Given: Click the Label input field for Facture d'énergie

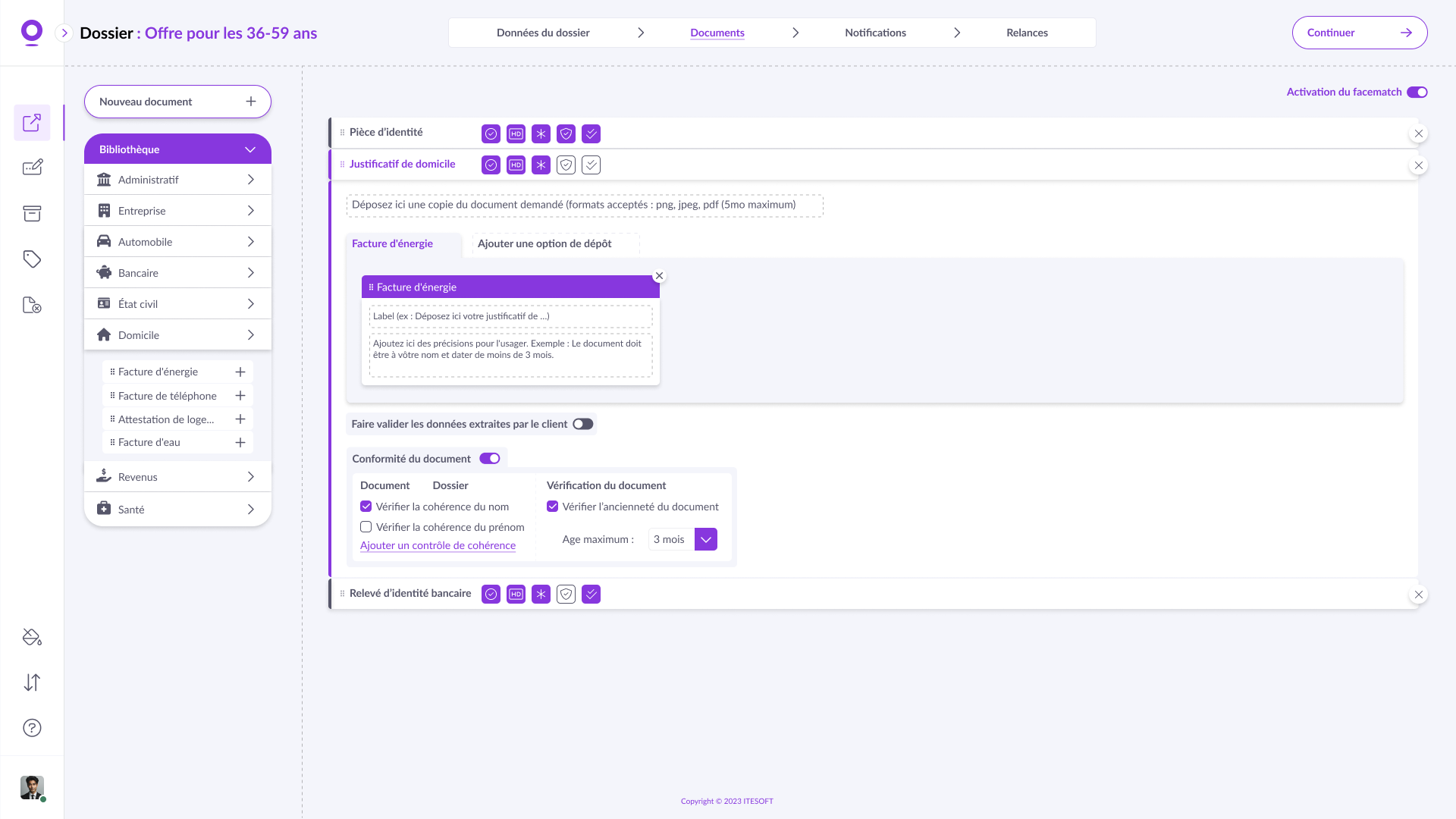Looking at the screenshot, I should [x=510, y=316].
